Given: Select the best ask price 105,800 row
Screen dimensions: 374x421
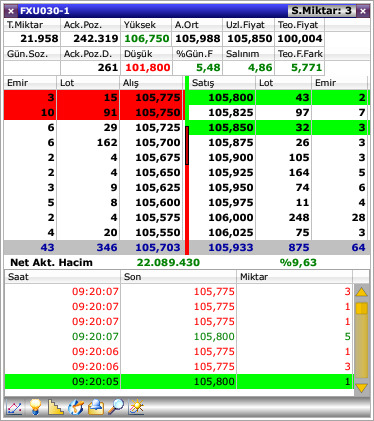Looking at the screenshot, I should point(279,98).
